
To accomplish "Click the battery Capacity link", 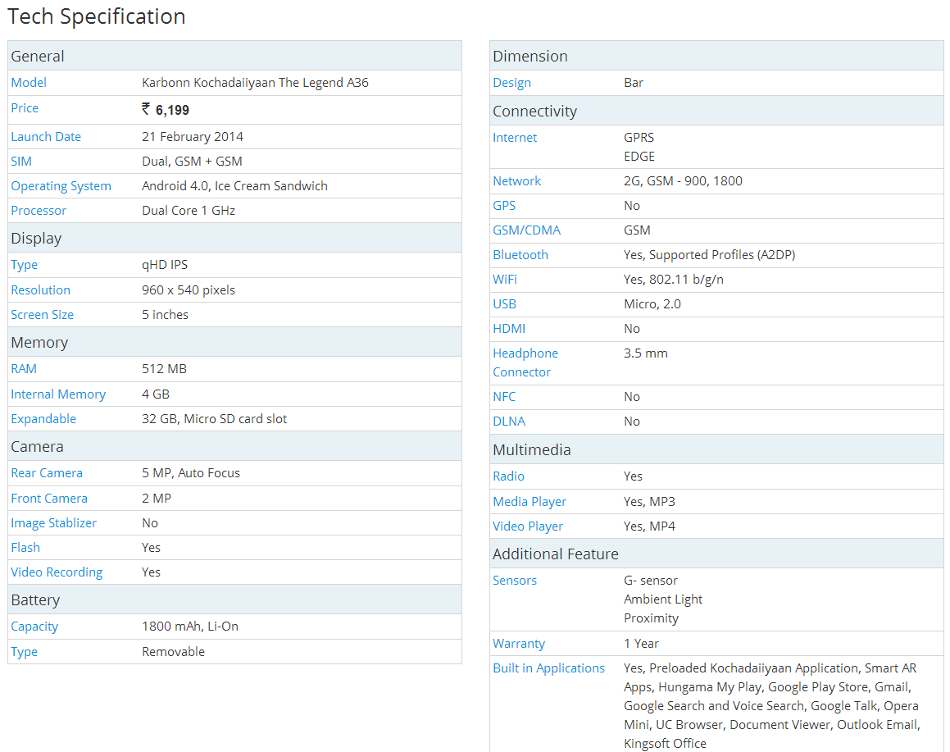I will [x=35, y=627].
